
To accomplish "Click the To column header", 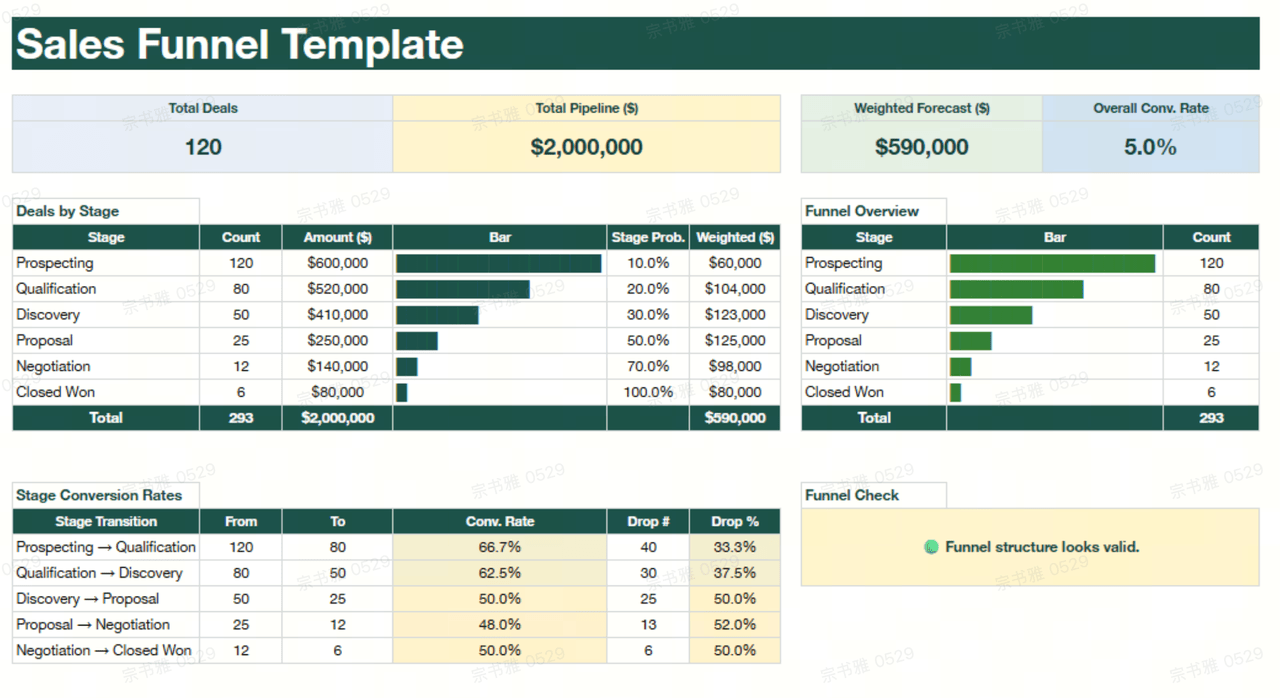I will pyautogui.click(x=338, y=521).
